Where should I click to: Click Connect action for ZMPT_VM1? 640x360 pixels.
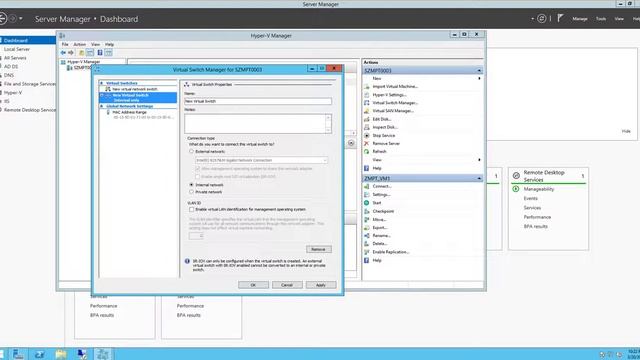coord(382,186)
